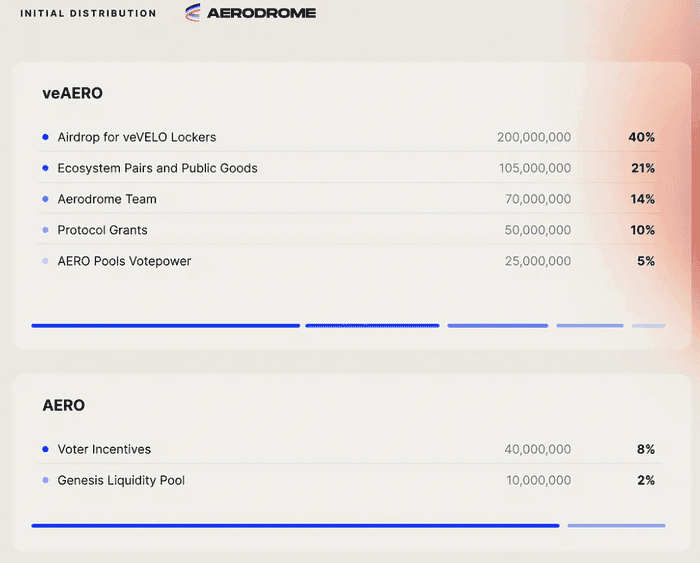700x563 pixels.
Task: Click the 8% Voter Incentives percentage
Action: pos(645,449)
